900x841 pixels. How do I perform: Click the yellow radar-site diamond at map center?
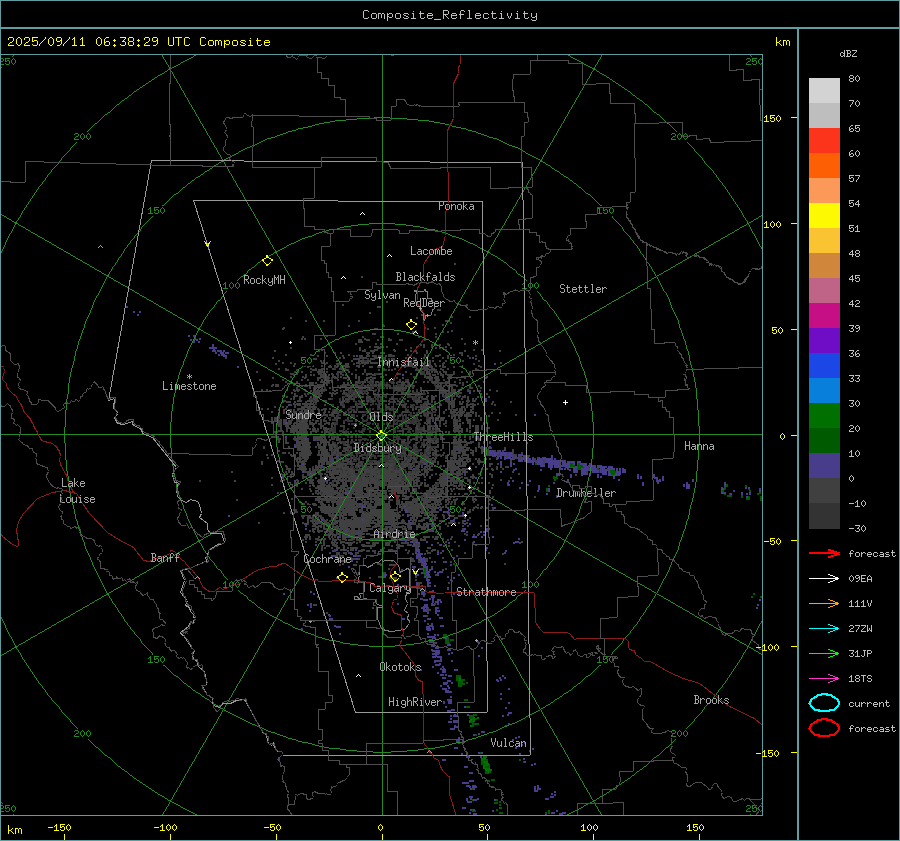point(381,436)
